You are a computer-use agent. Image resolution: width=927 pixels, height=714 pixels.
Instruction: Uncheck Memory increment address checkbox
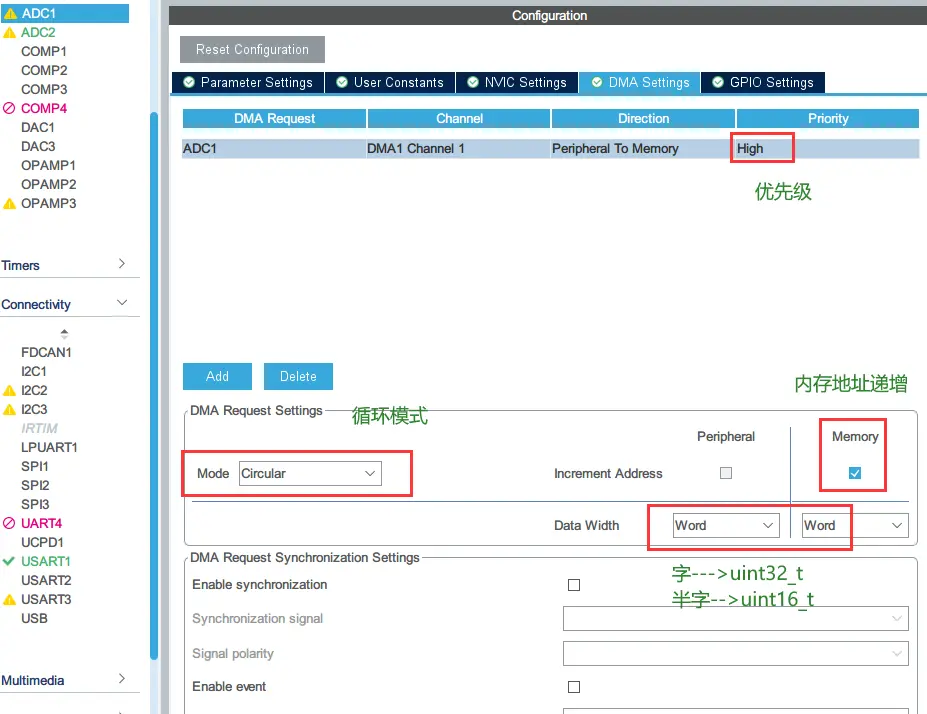(855, 473)
